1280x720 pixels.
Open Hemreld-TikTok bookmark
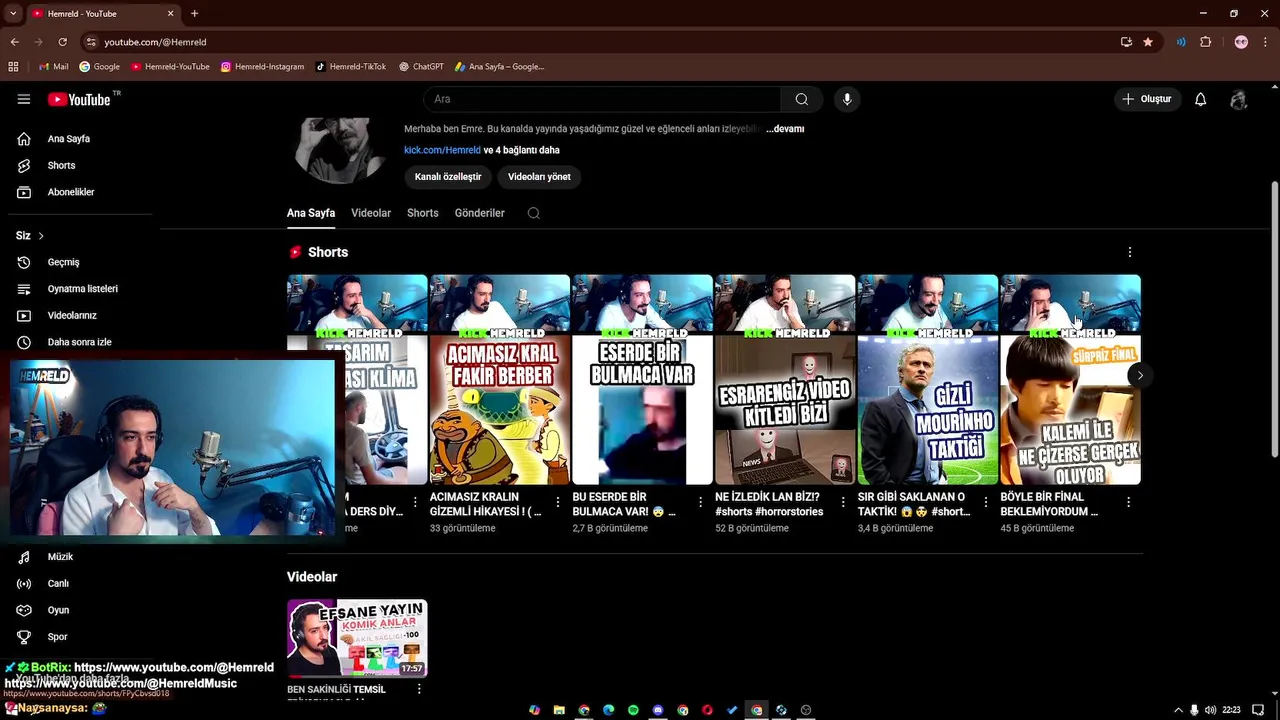pos(351,67)
